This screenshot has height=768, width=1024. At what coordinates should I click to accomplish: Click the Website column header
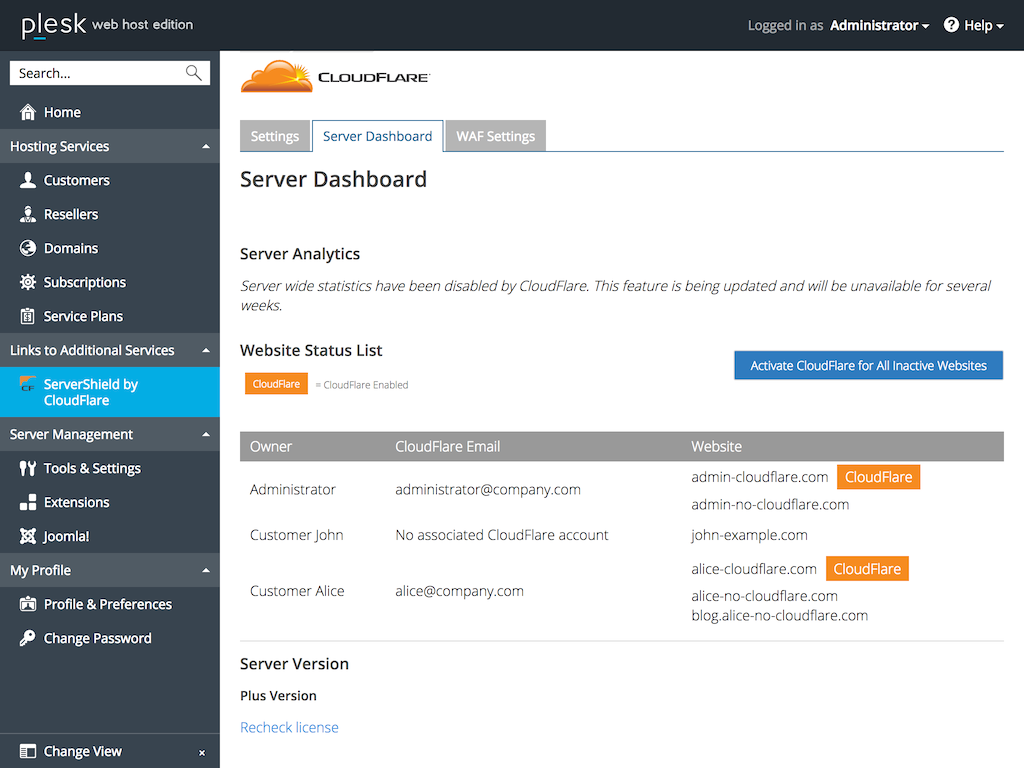(716, 447)
